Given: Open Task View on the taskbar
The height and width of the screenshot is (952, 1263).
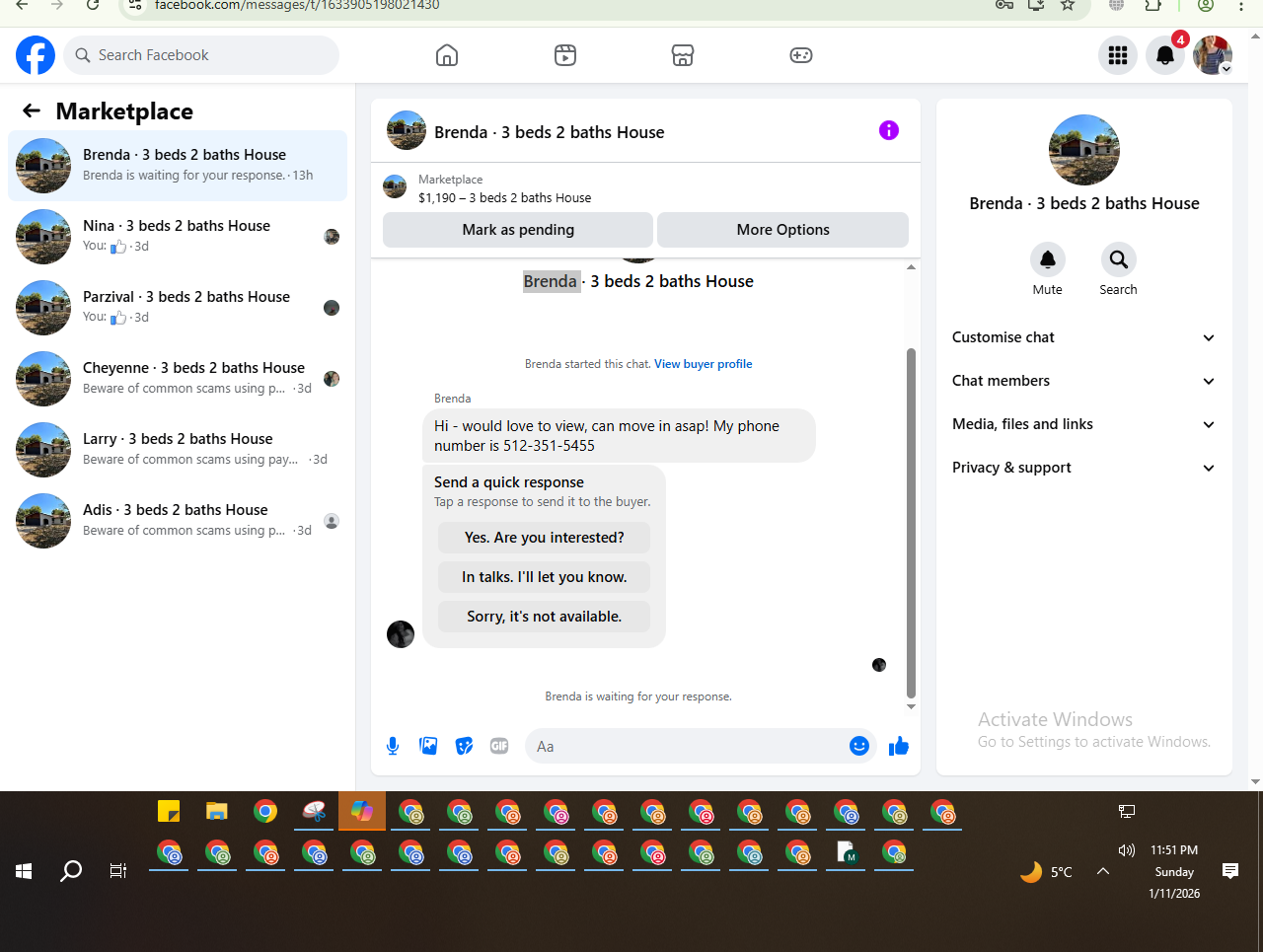Looking at the screenshot, I should [118, 871].
